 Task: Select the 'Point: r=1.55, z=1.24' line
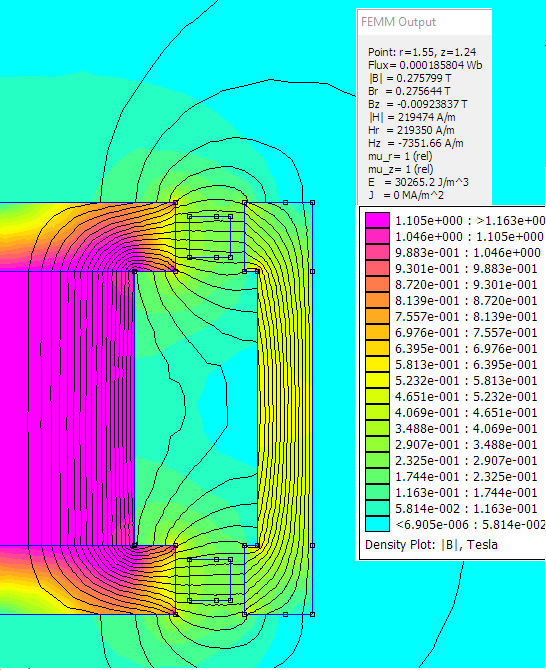(x=422, y=52)
